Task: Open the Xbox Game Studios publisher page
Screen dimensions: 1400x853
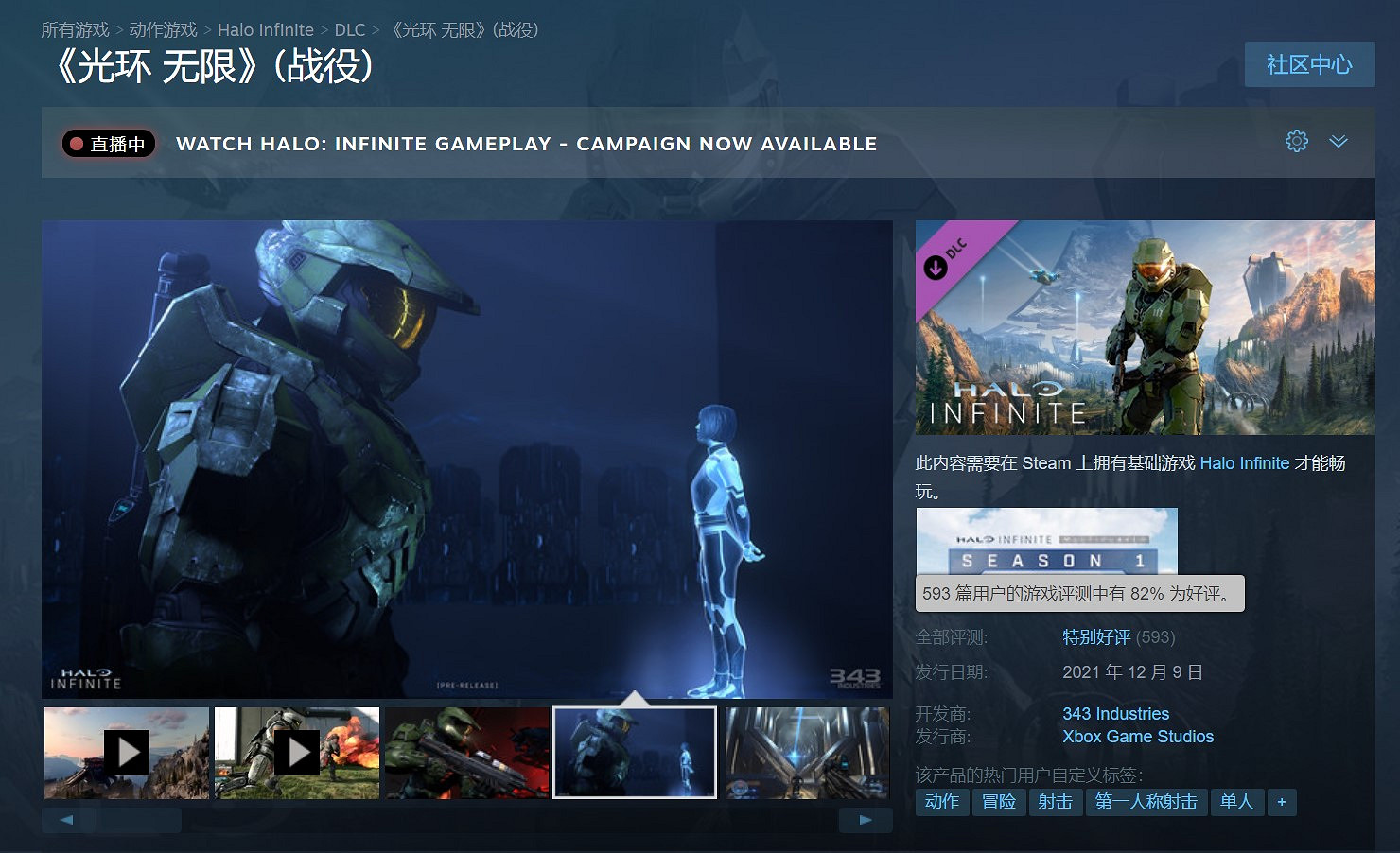Action: coord(1138,737)
